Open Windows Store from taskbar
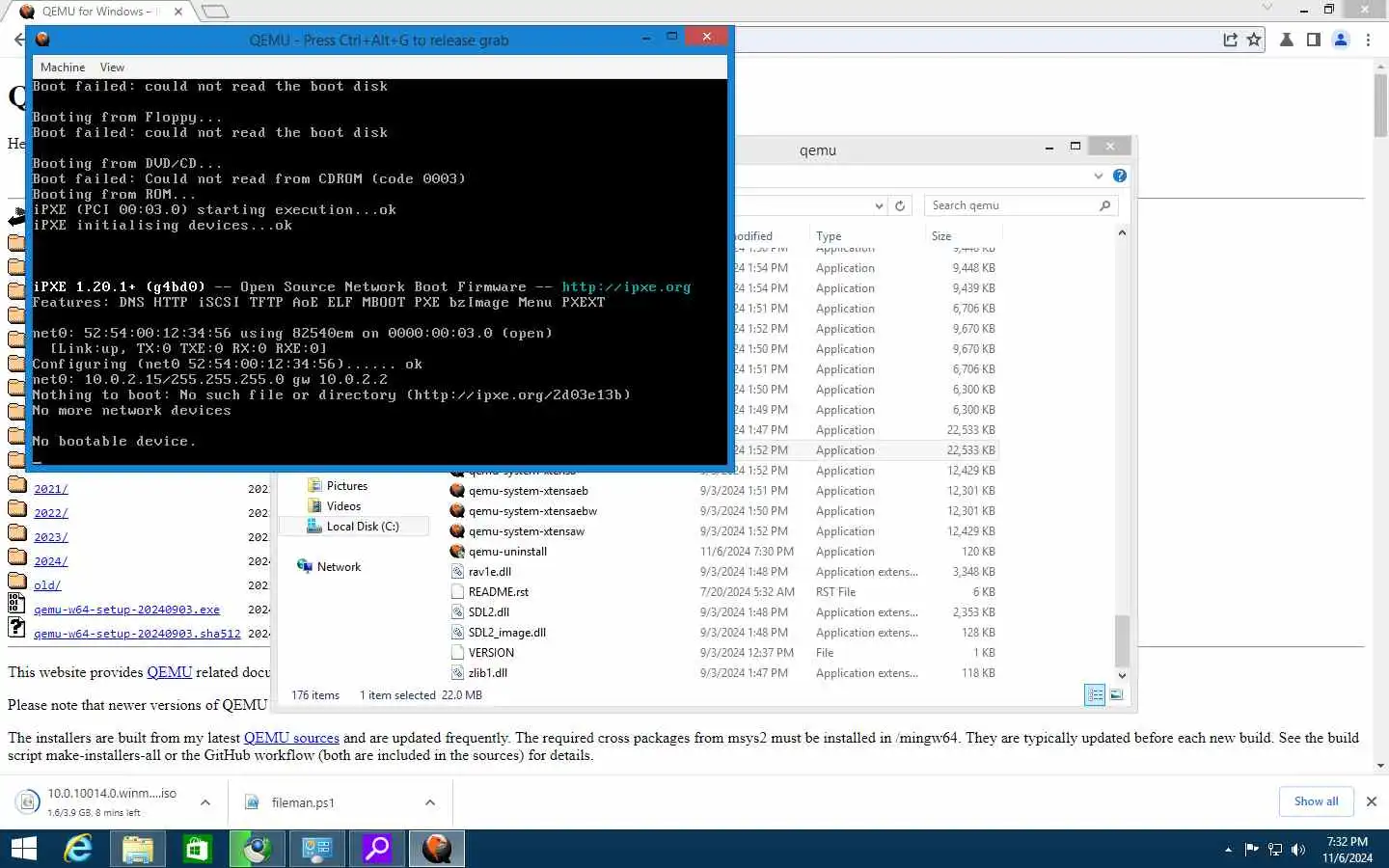Screen dimensions: 1389x868 (197, 849)
